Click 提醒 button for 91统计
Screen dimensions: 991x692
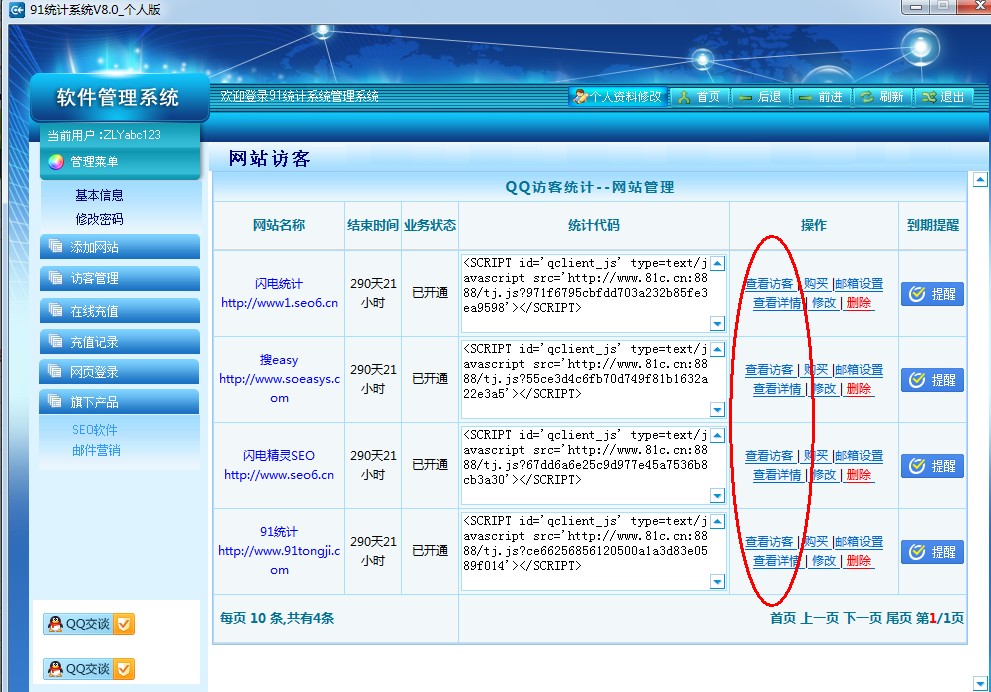(932, 552)
